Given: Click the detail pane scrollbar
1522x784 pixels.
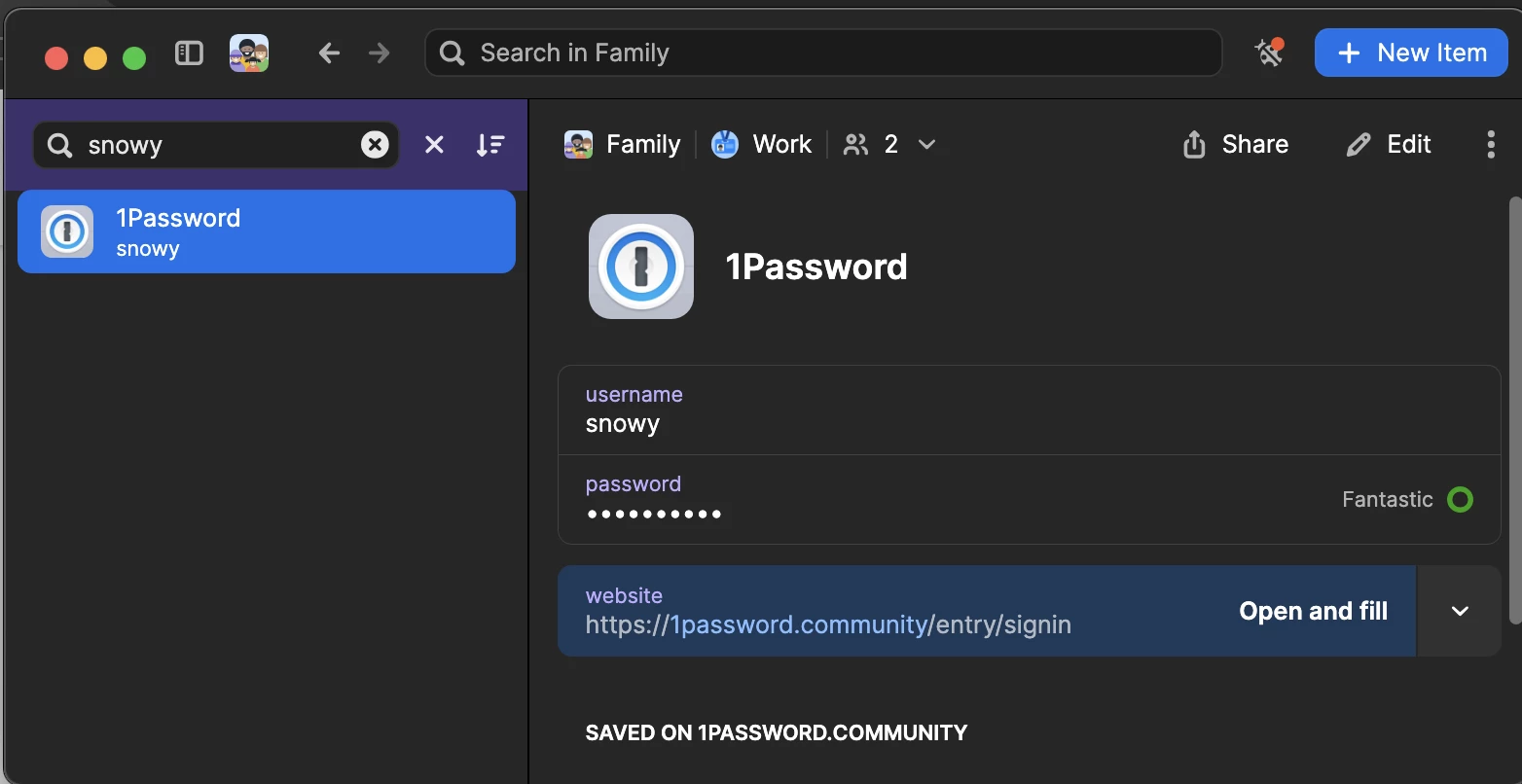Looking at the screenshot, I should [1514, 410].
